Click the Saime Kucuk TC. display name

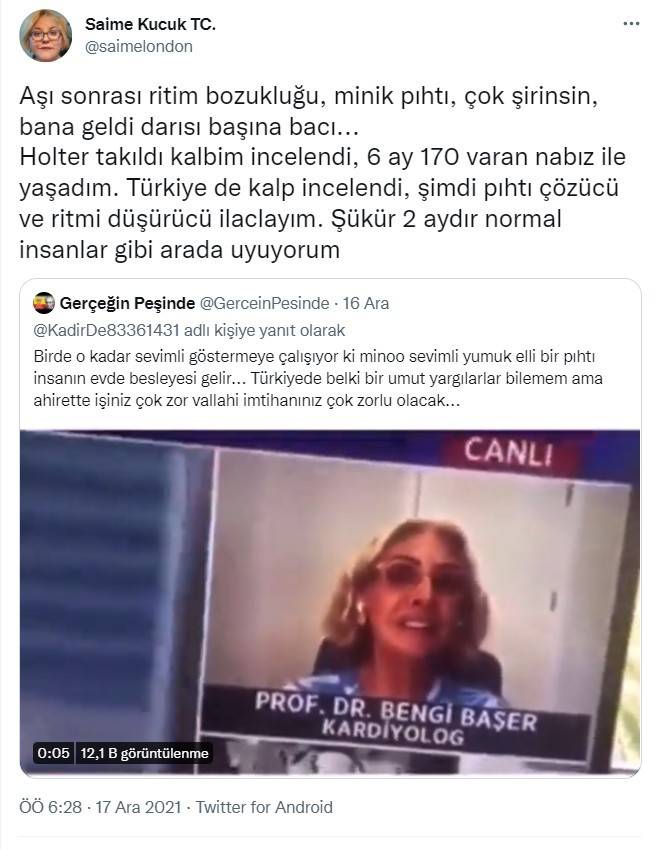click(150, 24)
